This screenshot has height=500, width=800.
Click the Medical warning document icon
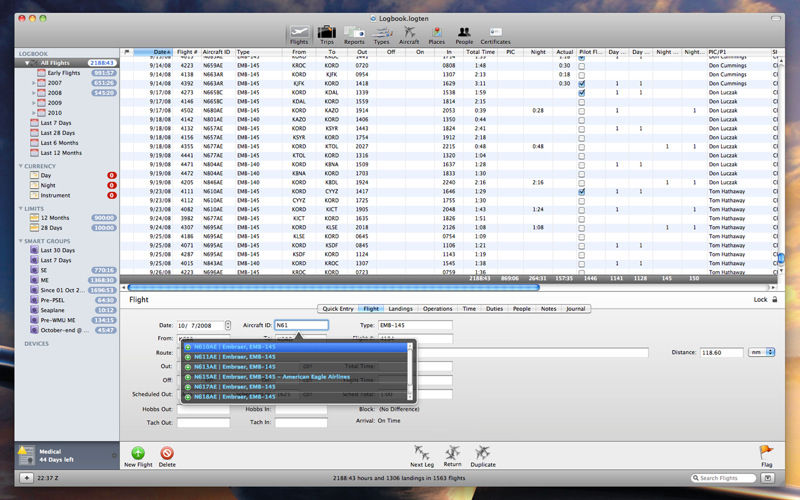click(26, 455)
